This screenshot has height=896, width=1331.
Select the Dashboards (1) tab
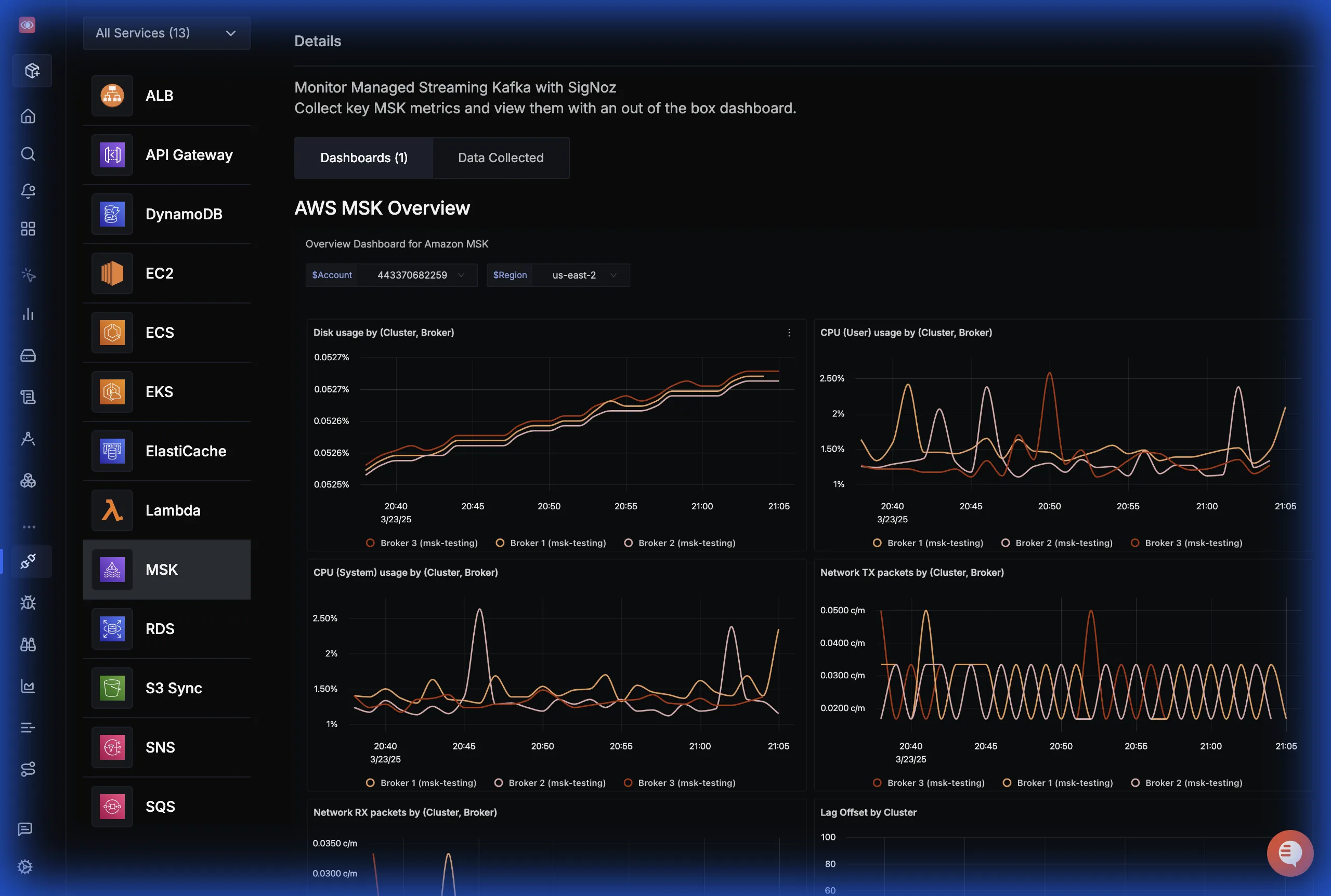click(x=363, y=157)
